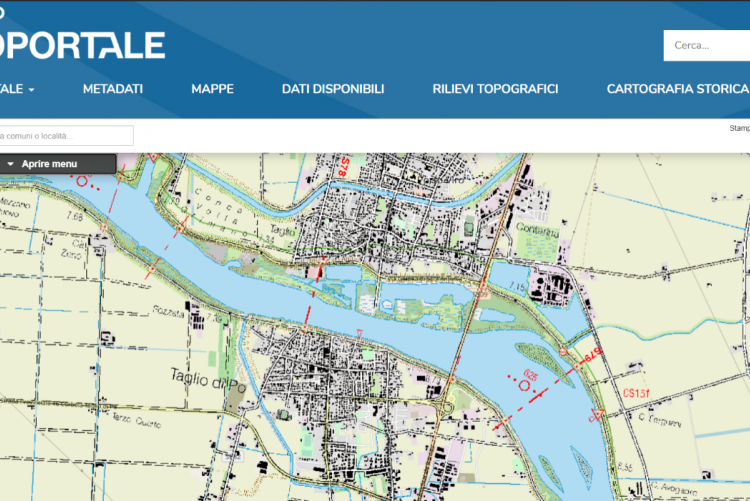Open Dati Disponibili page

pos(333,89)
